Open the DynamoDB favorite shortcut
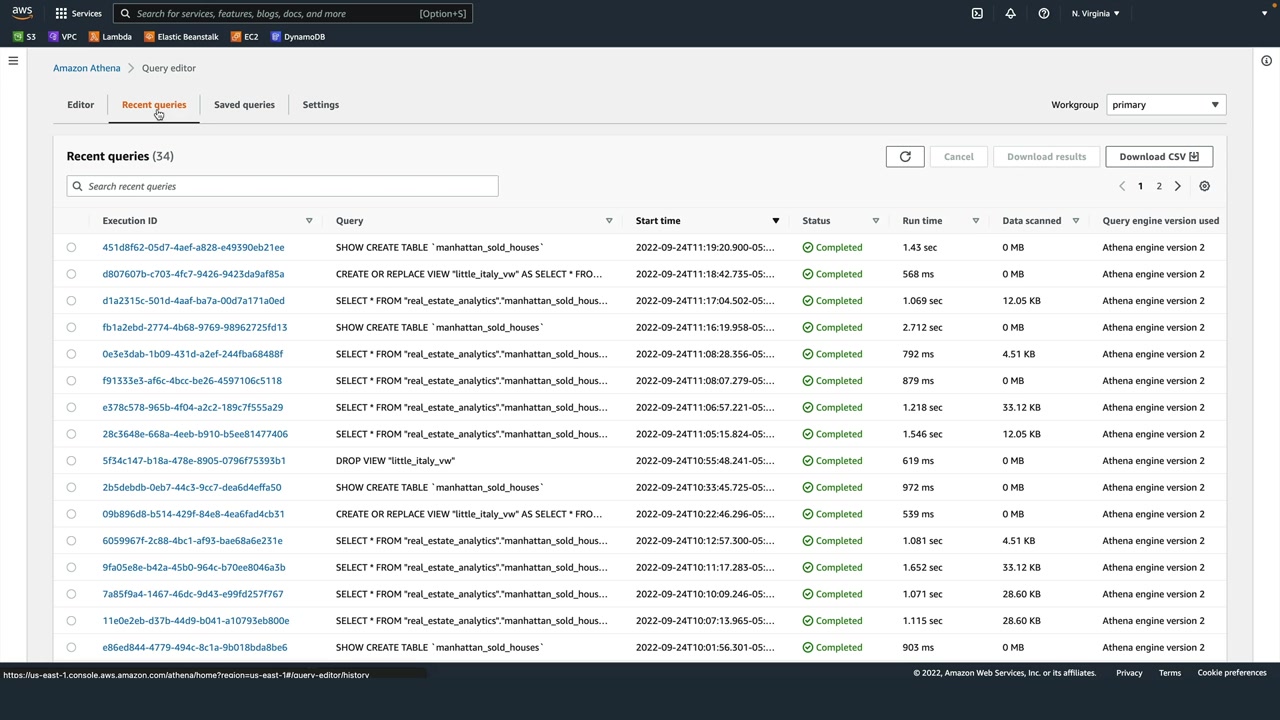 coord(298,37)
